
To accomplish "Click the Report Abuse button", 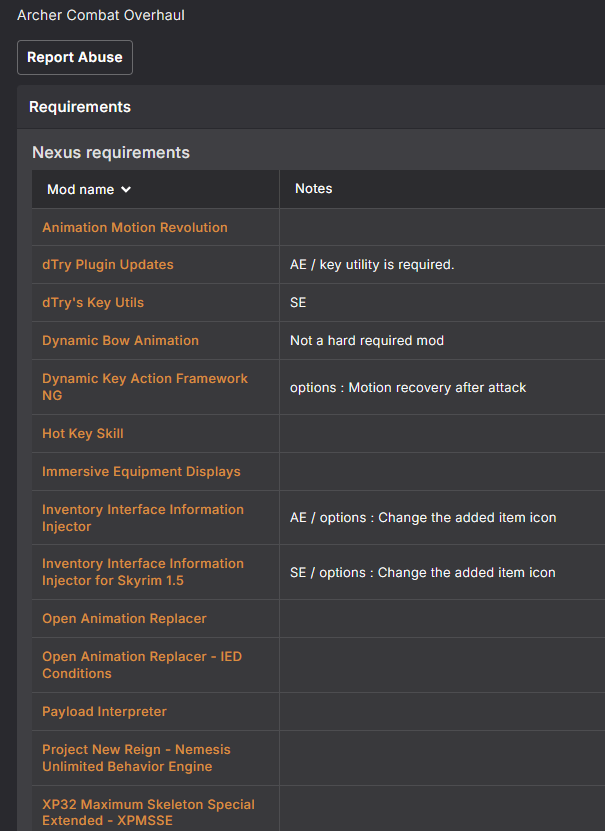I will 75,57.
